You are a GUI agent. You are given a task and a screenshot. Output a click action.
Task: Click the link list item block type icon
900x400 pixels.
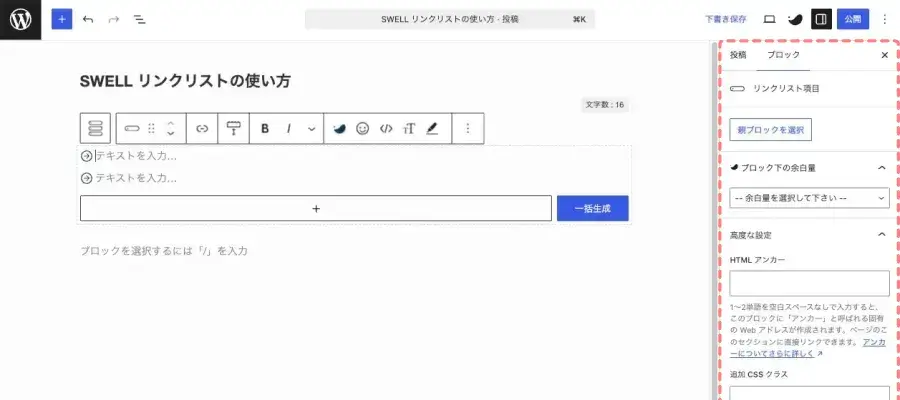click(132, 129)
